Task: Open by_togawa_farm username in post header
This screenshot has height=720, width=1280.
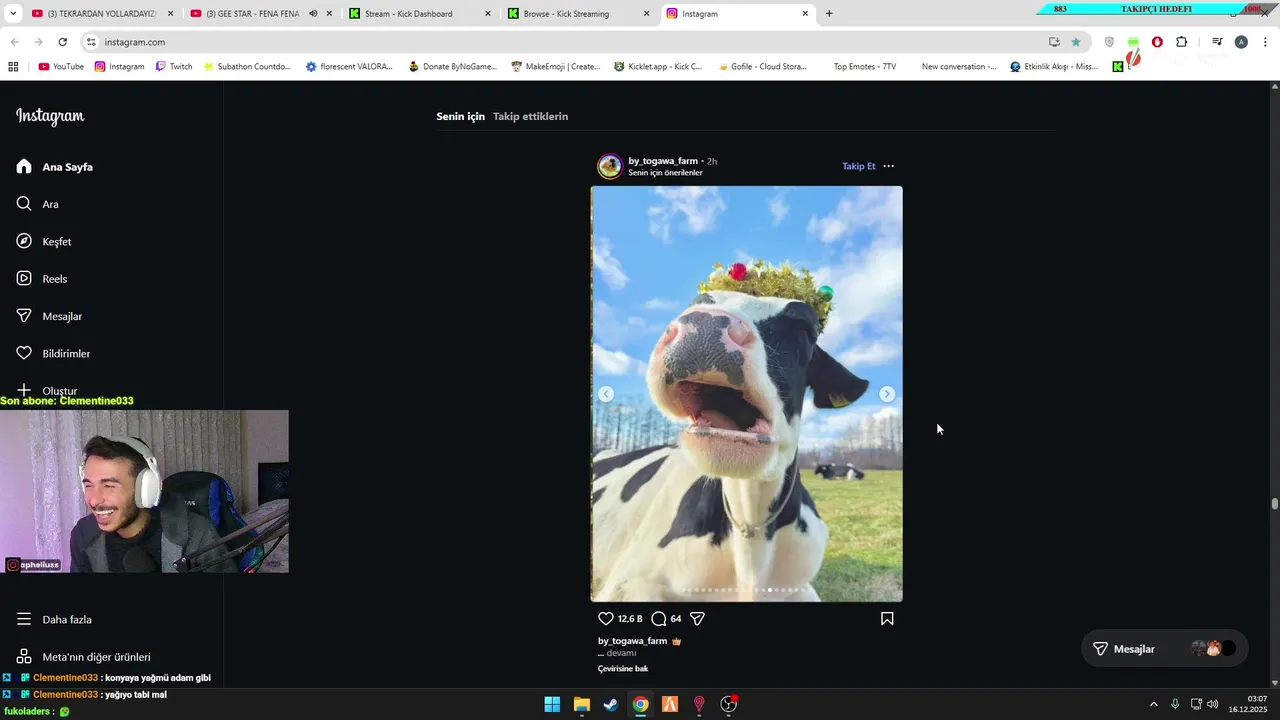Action: (x=663, y=161)
